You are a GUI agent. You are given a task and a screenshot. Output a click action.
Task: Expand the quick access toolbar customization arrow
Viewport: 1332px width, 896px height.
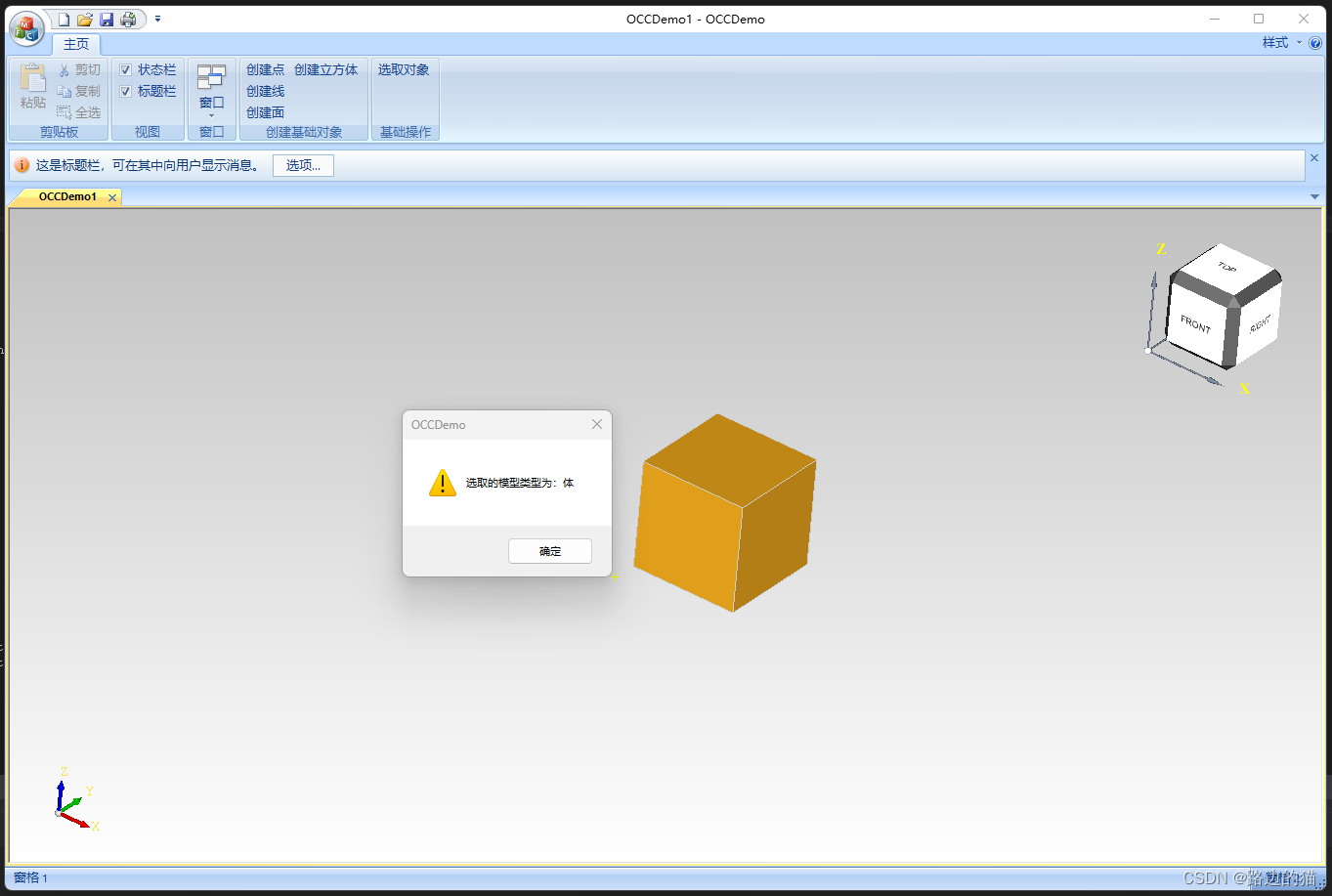[158, 19]
